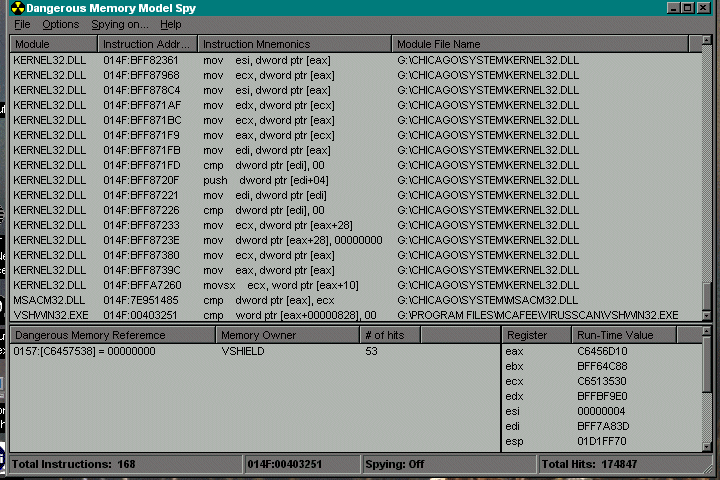
Task: Click the 014F:00403251 status bar panel
Action: [302, 464]
